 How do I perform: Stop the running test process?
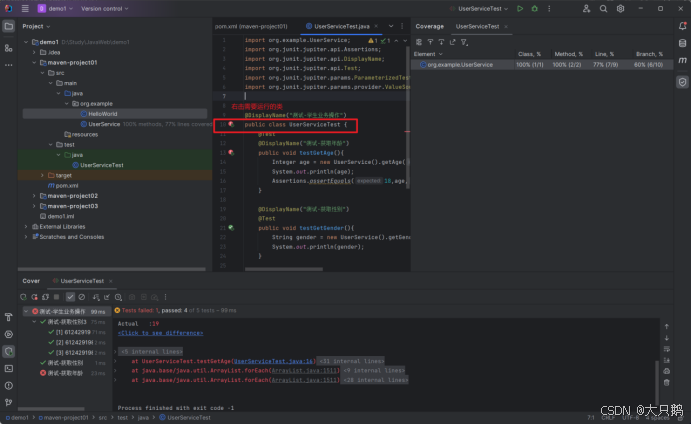(56, 297)
